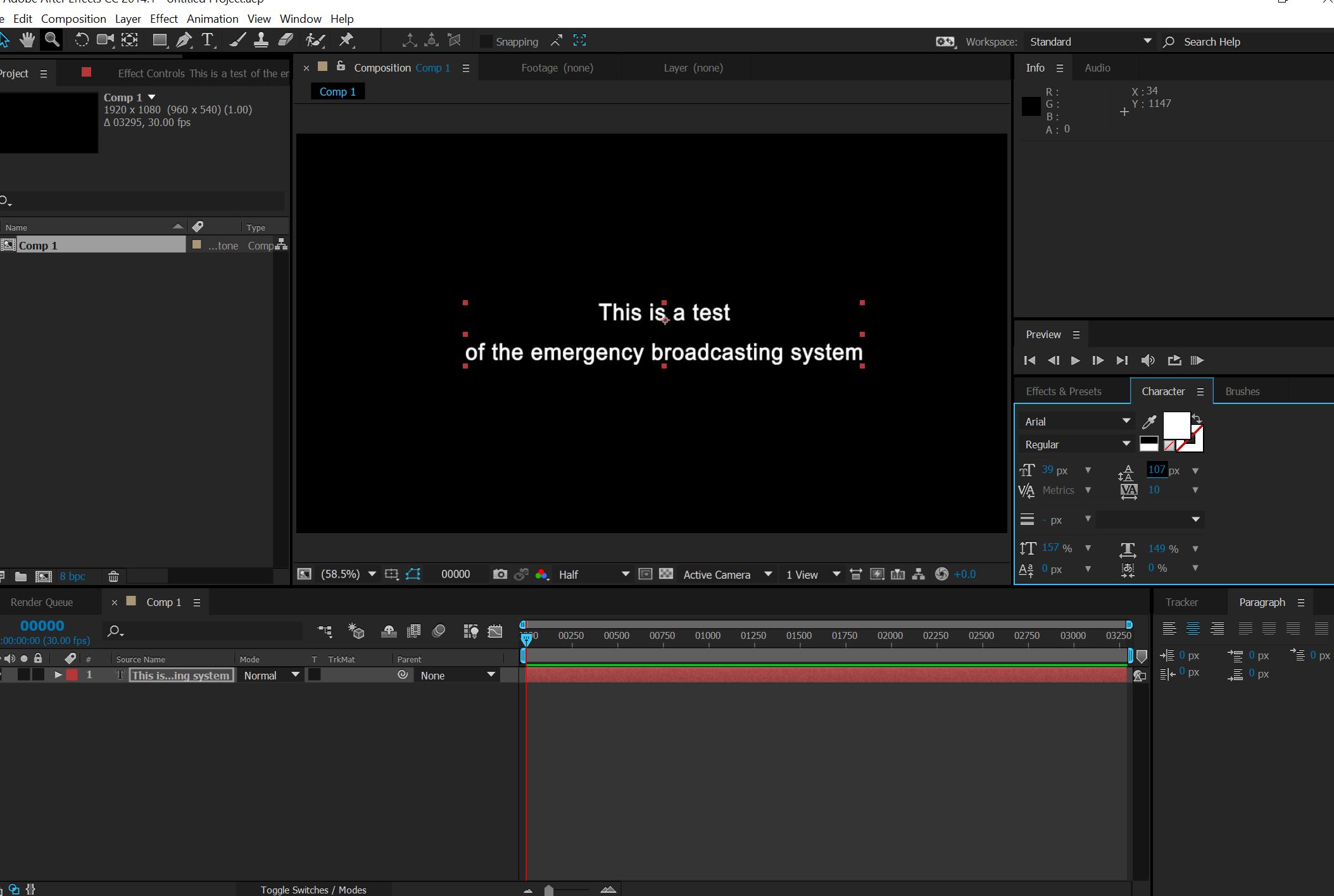
Task: Open the Animation menu
Action: click(x=212, y=19)
